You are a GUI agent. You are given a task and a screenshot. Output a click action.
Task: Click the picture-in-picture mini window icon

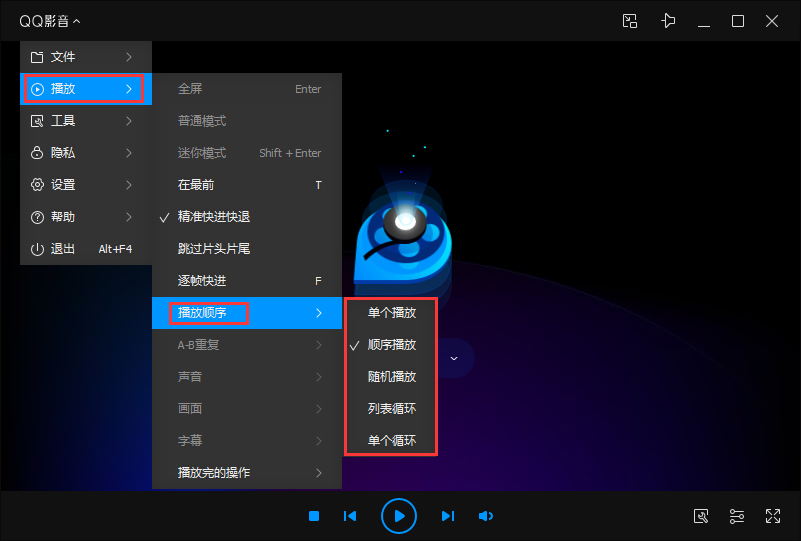(x=630, y=21)
